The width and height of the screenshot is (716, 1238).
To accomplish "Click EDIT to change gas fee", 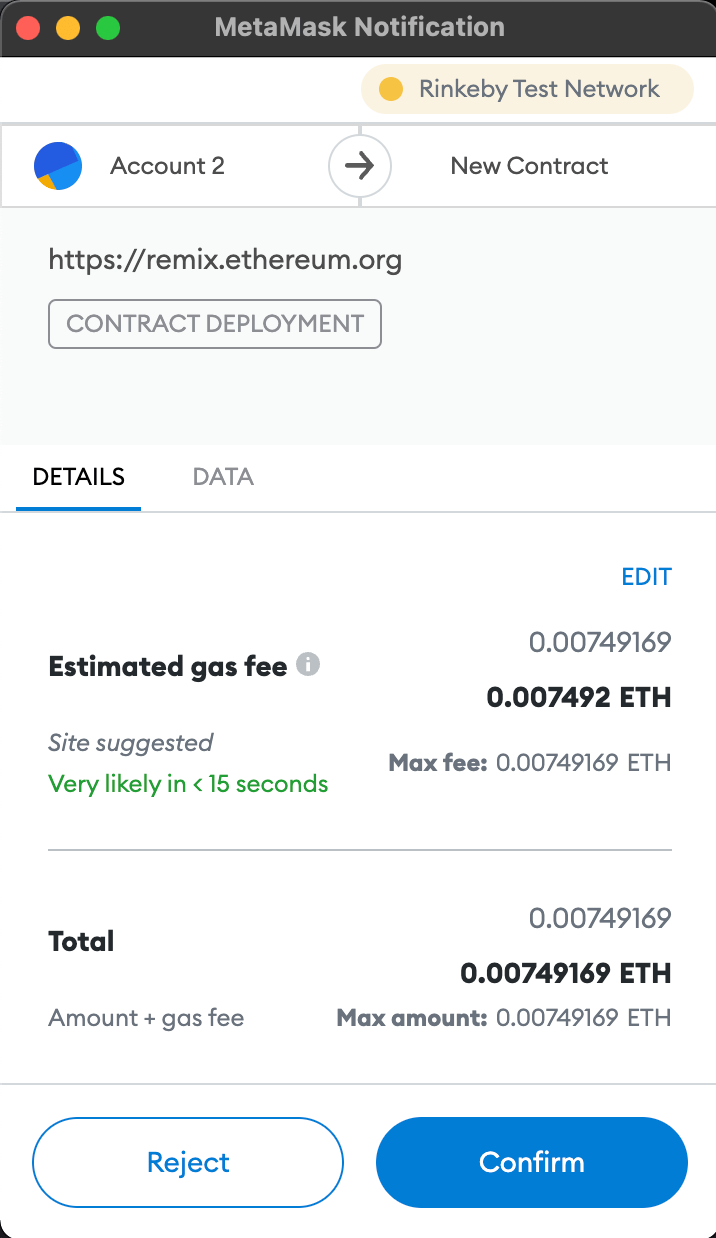I will point(646,577).
